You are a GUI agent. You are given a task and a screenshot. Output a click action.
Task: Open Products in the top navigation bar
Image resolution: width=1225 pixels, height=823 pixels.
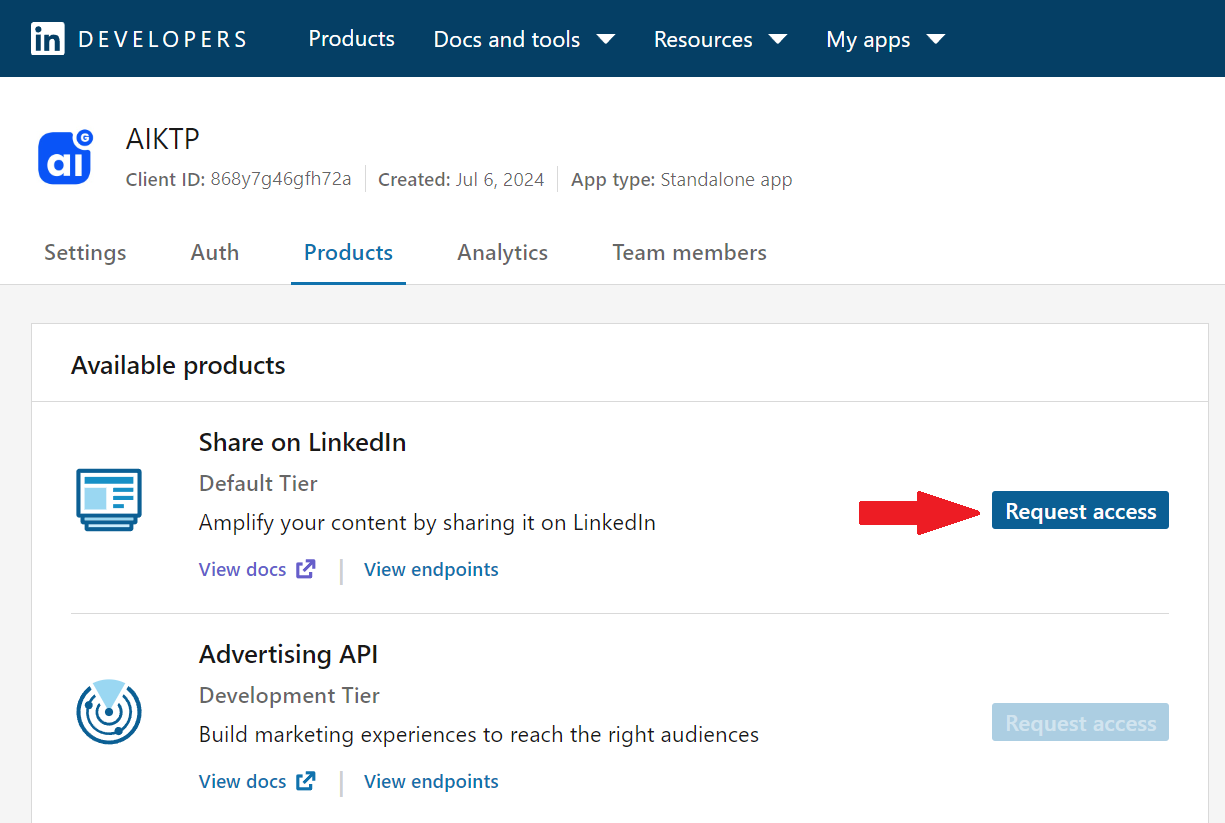tap(351, 39)
